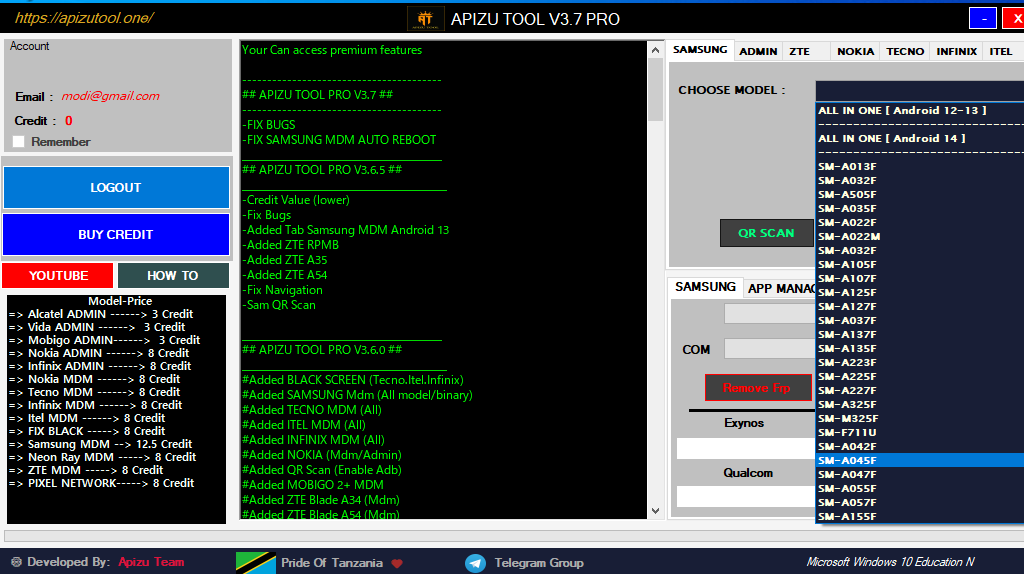Screen dimensions: 1024x574
Task: Open the YOUTUBE button
Action: click(58, 276)
